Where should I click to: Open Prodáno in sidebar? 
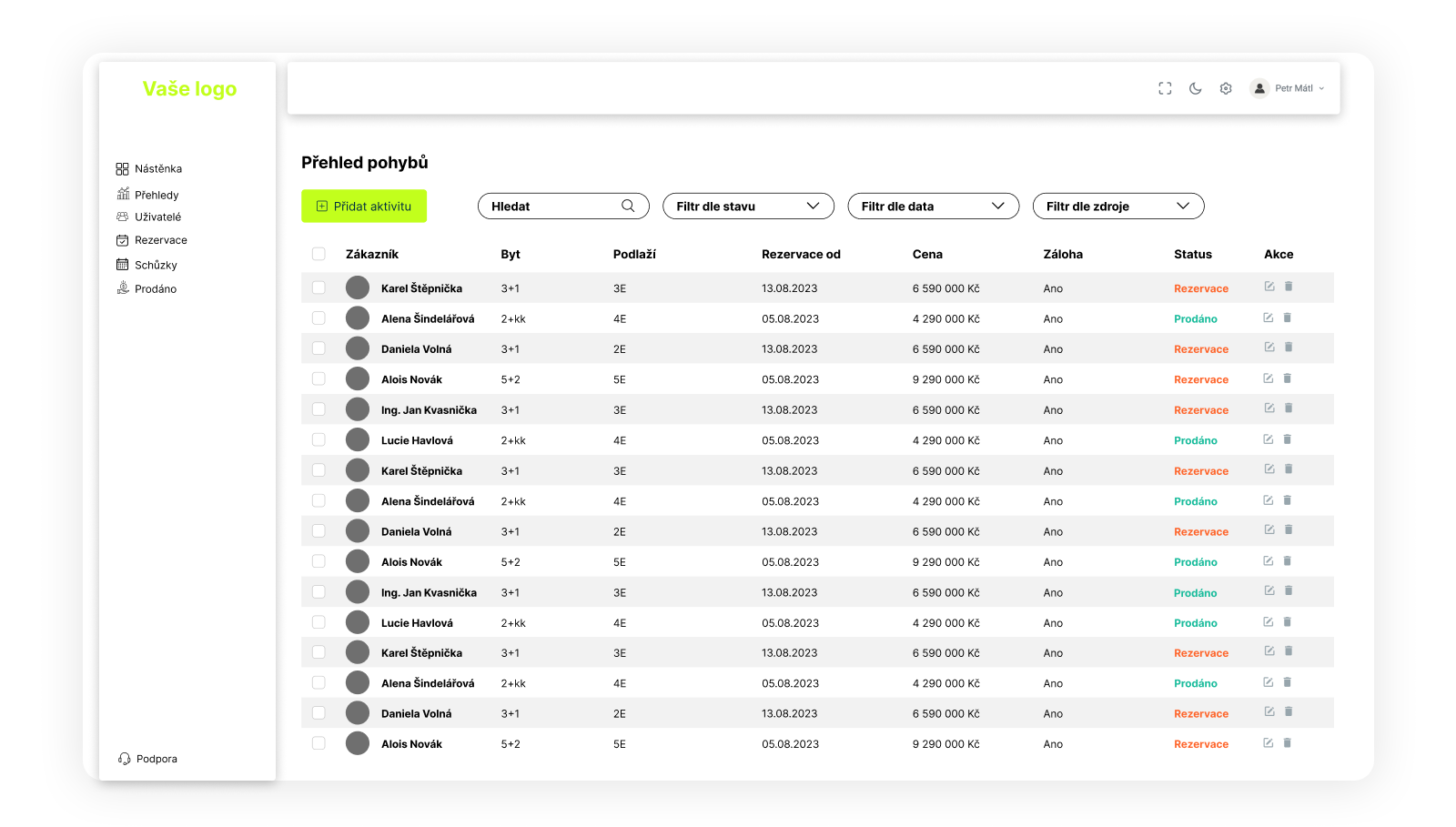[147, 288]
